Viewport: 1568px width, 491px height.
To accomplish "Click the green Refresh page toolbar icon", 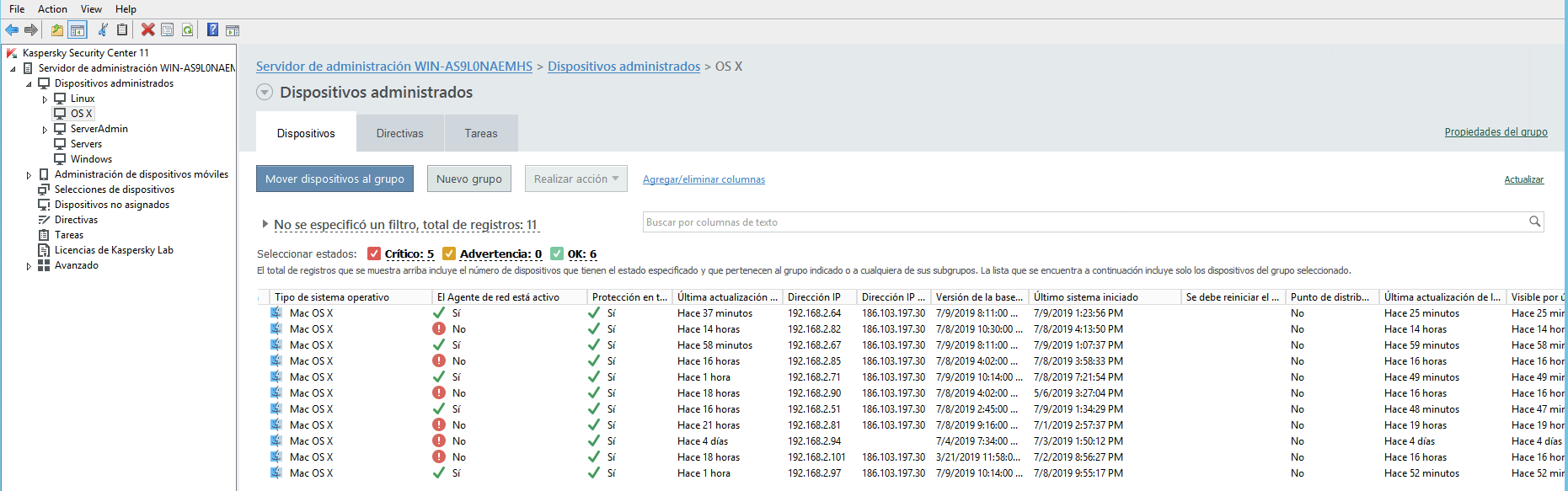I will pyautogui.click(x=188, y=30).
